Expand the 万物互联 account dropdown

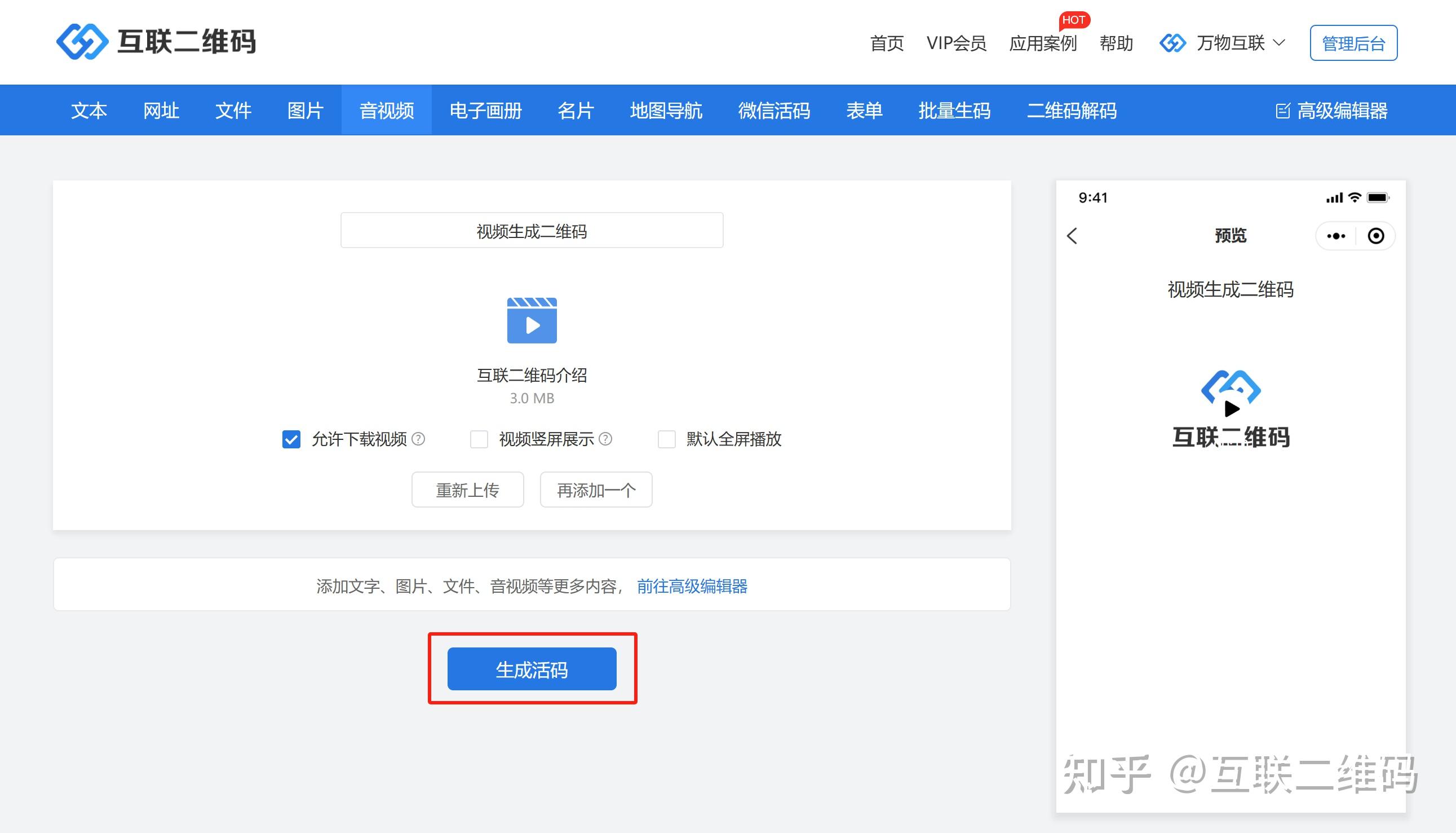click(x=1280, y=43)
